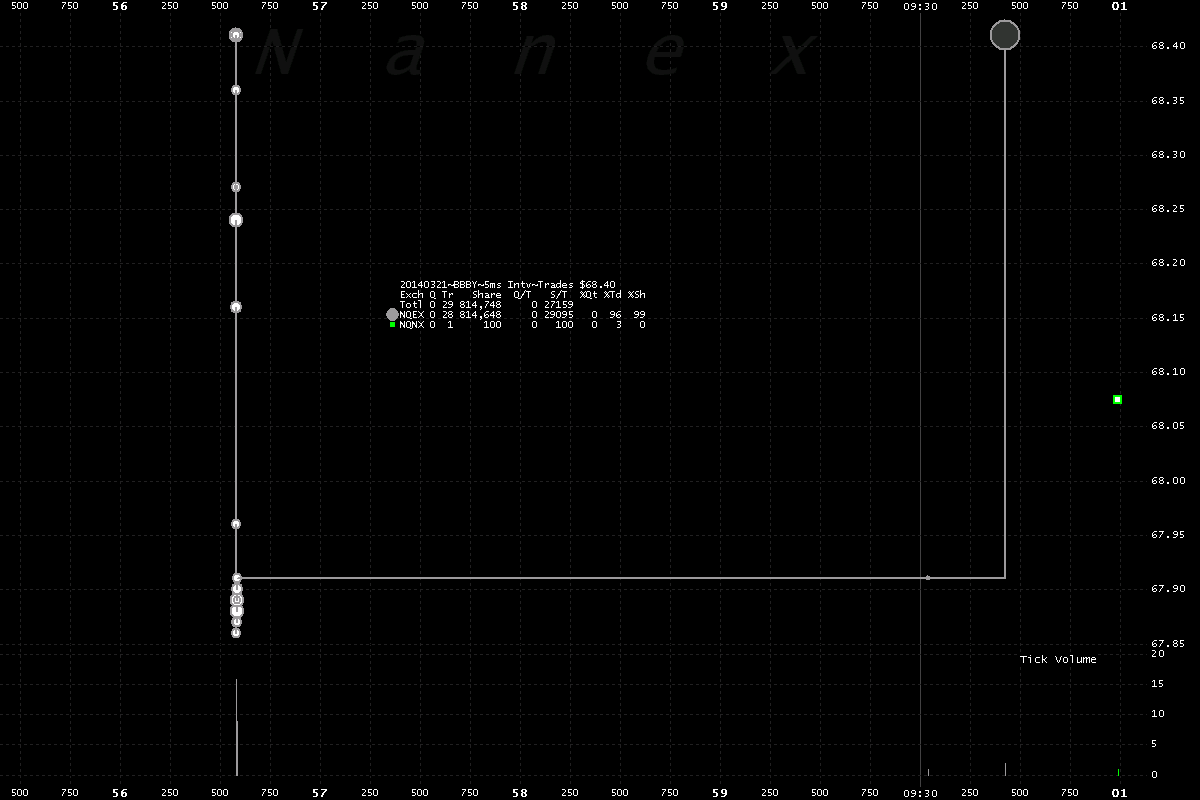The image size is (1200, 800).
Task: Click the '68.00' price axis label
Action: (1168, 481)
